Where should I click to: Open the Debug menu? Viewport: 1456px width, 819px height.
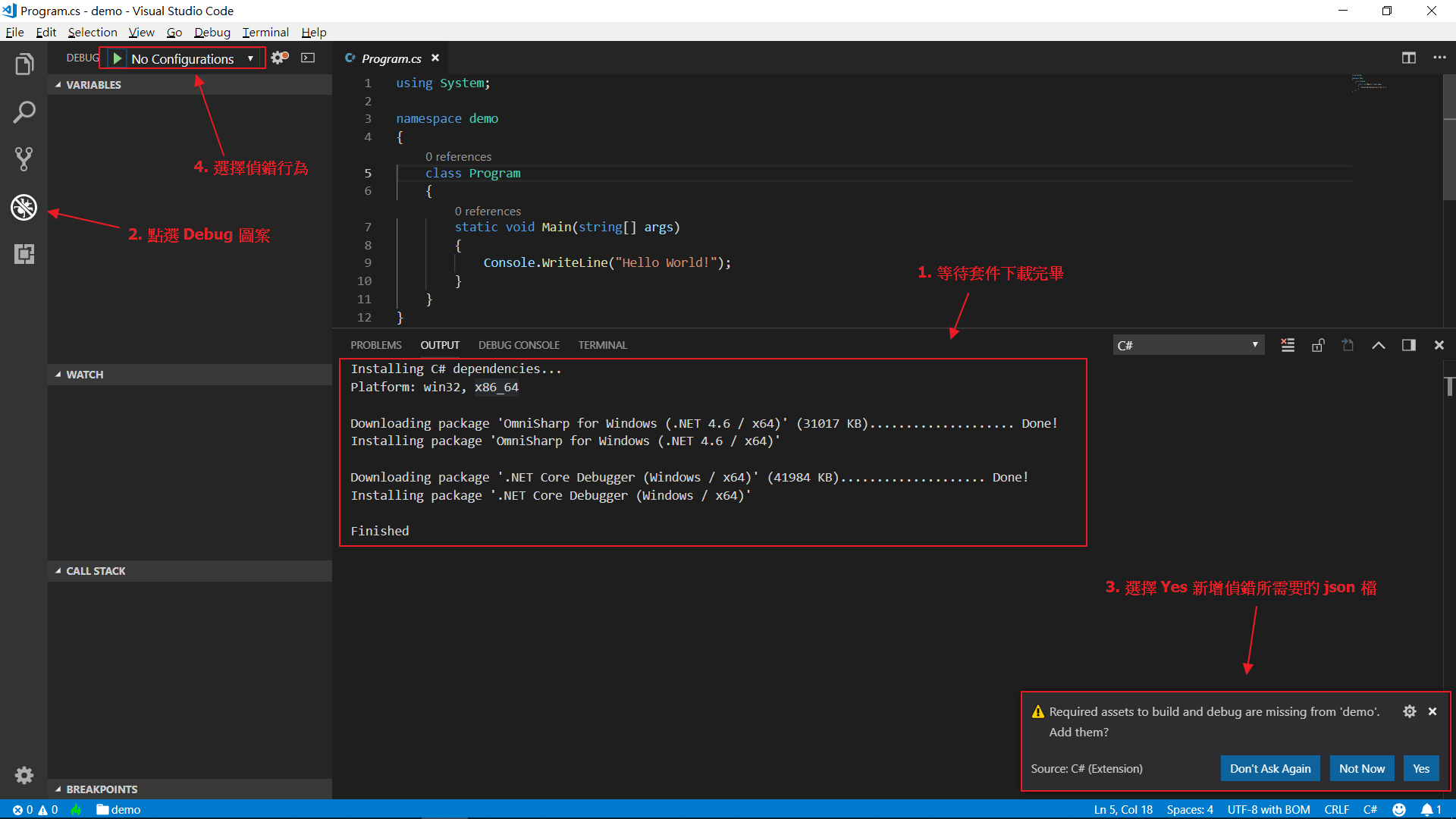[212, 32]
